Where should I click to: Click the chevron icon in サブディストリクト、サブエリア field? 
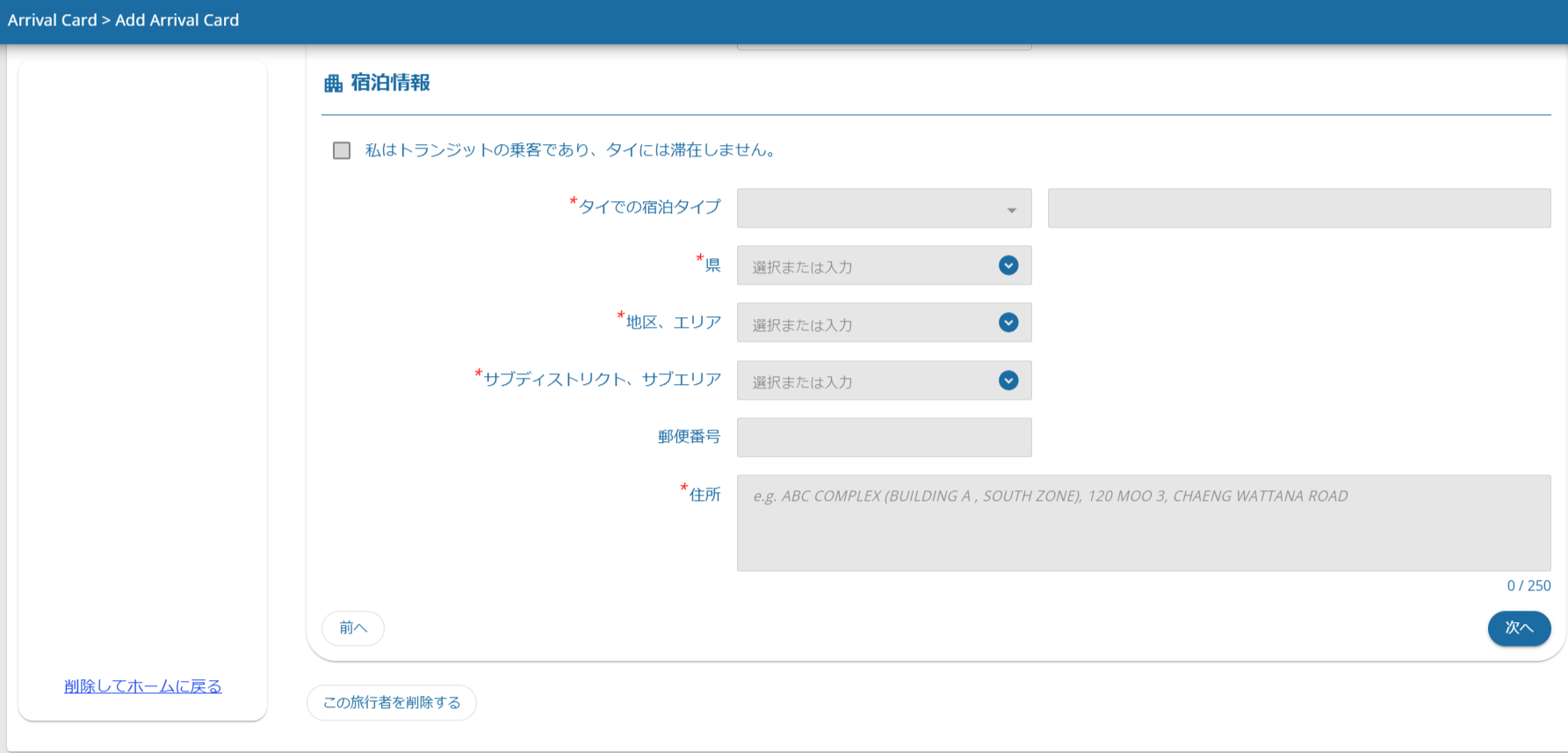tap(1008, 380)
